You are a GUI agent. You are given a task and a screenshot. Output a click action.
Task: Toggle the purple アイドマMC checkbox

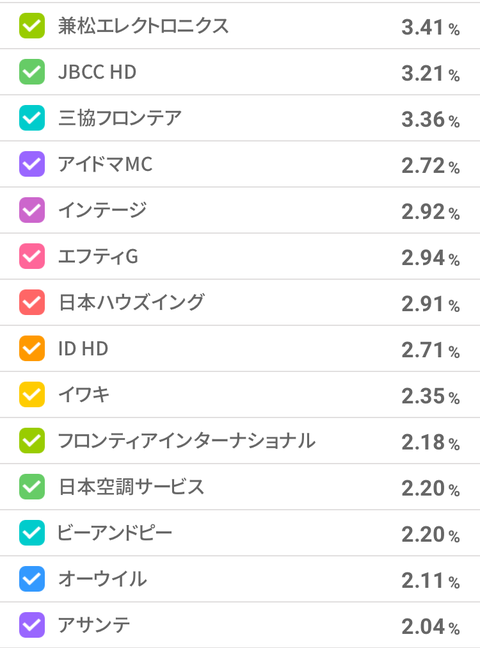point(32,164)
